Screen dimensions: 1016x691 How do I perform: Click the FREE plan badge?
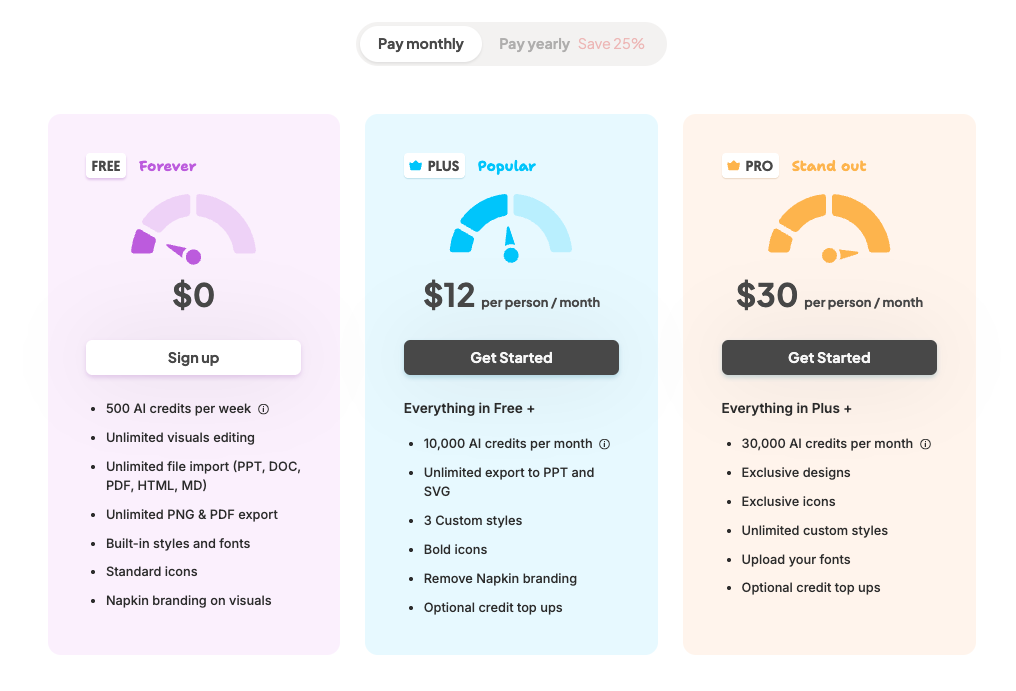[x=106, y=166]
